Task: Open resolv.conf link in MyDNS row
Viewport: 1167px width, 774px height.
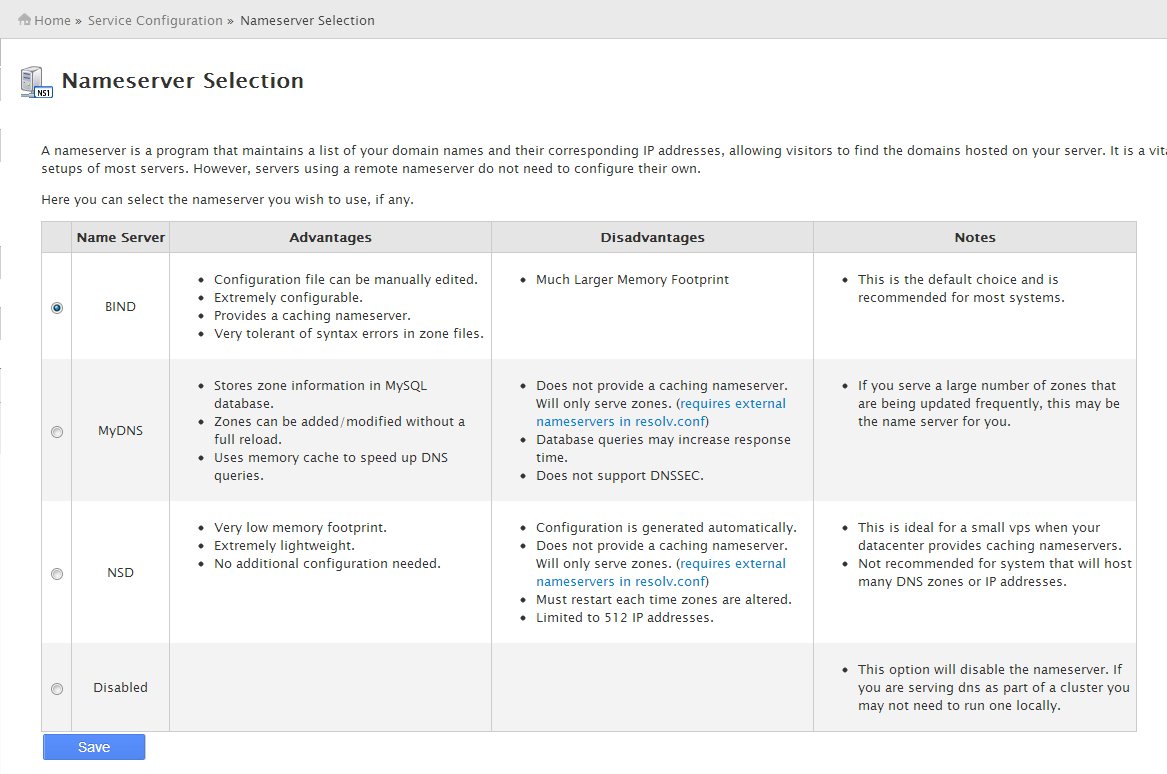Action: 661,412
